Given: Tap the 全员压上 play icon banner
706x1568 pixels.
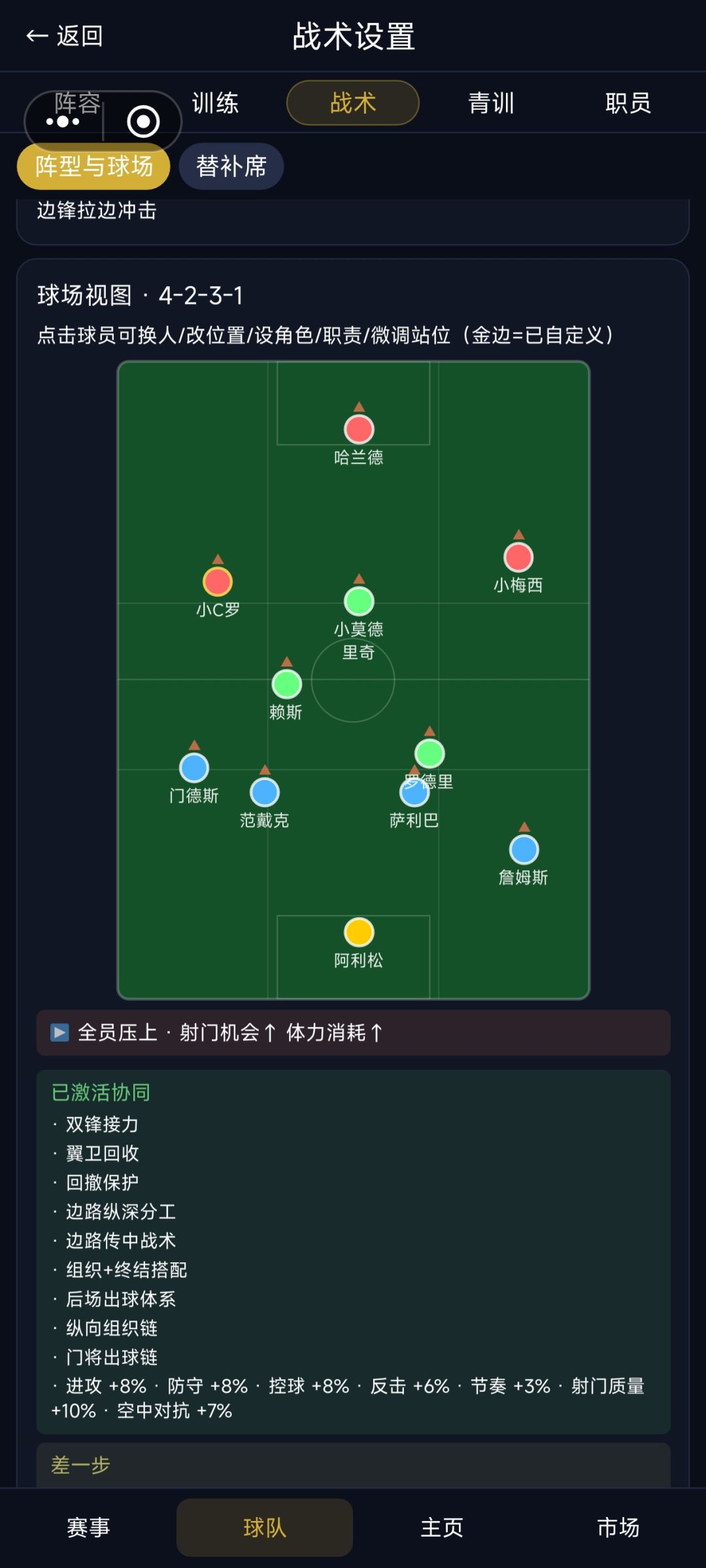Looking at the screenshot, I should point(354,1033).
